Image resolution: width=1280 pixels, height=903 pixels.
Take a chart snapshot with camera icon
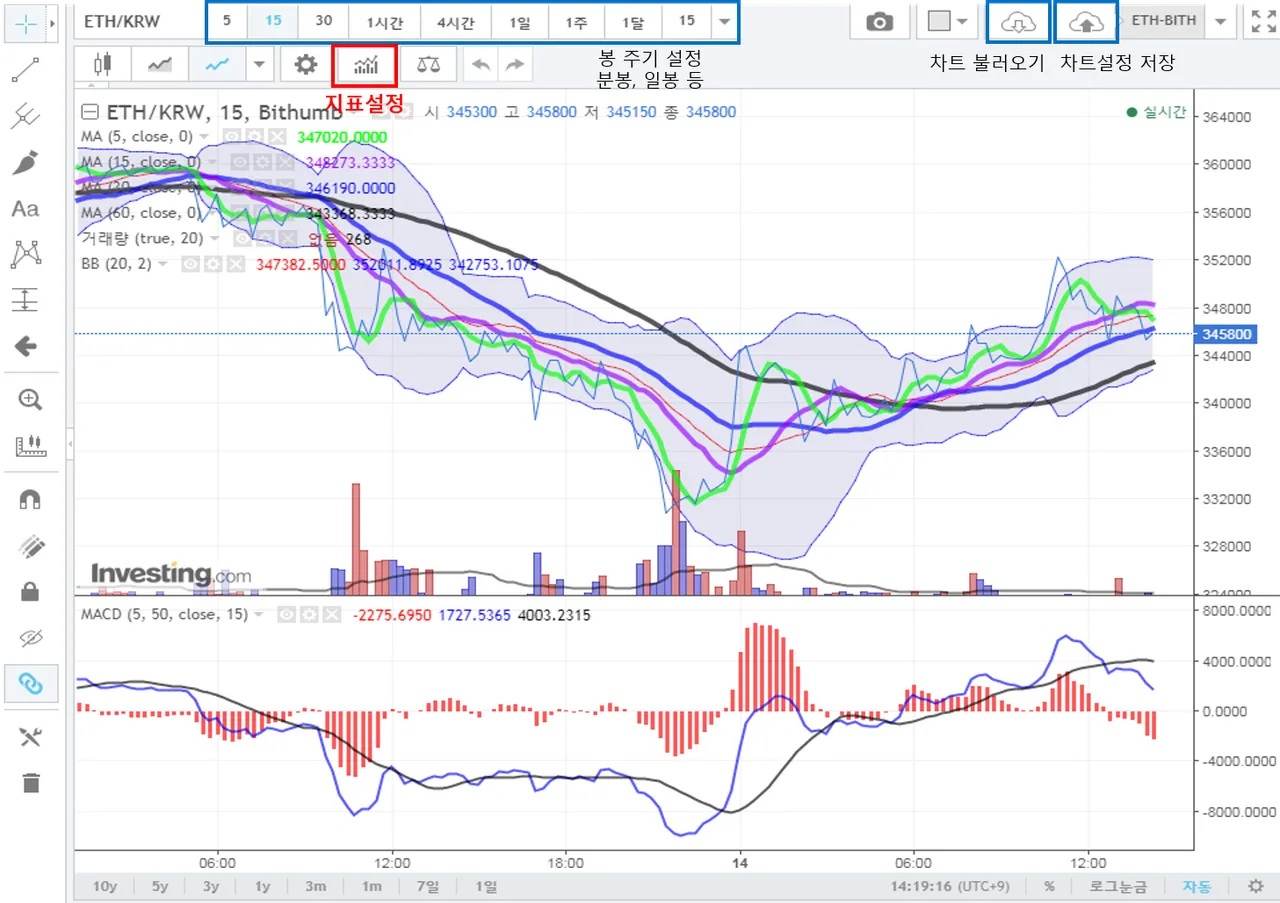coord(880,22)
